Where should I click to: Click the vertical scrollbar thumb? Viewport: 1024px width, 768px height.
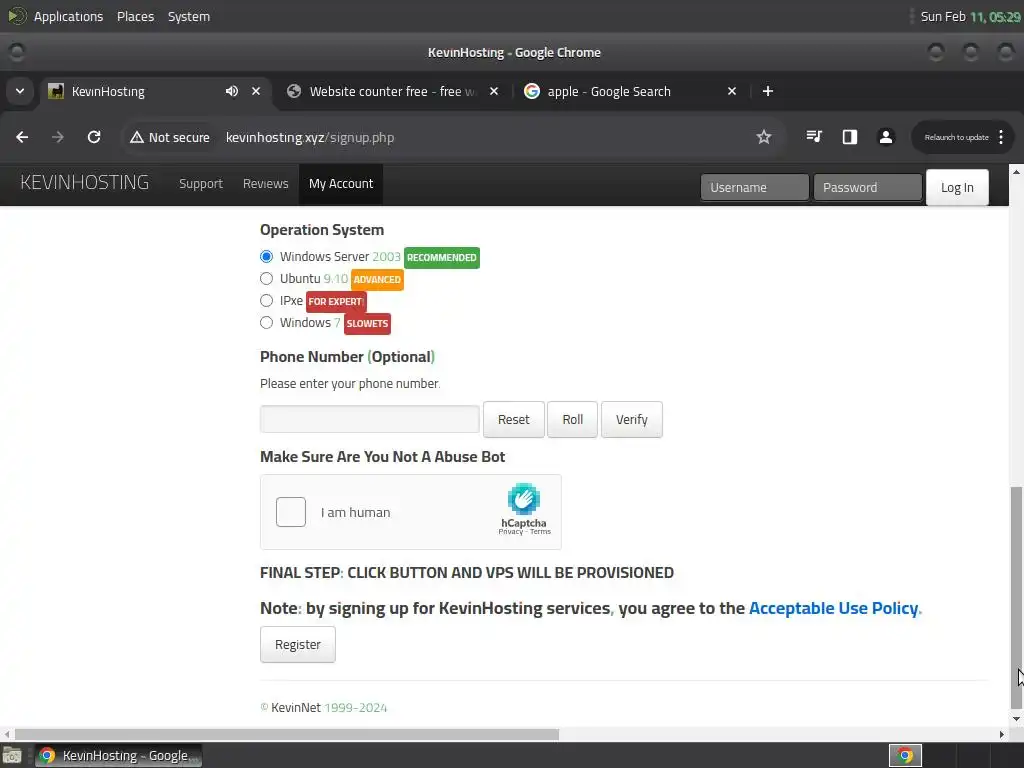click(1016, 597)
